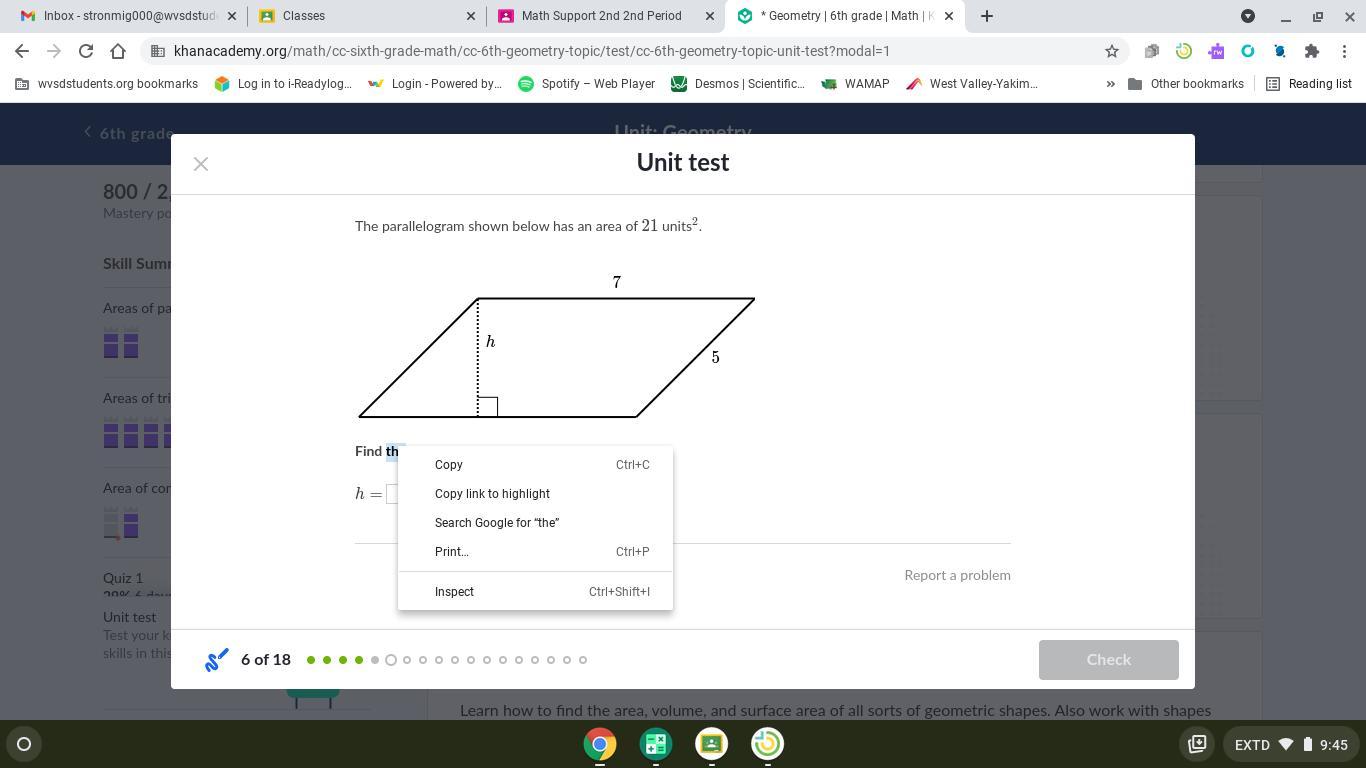Image resolution: width=1366 pixels, height=768 pixels.
Task: Go back to 6th grade course page
Action: 129,133
